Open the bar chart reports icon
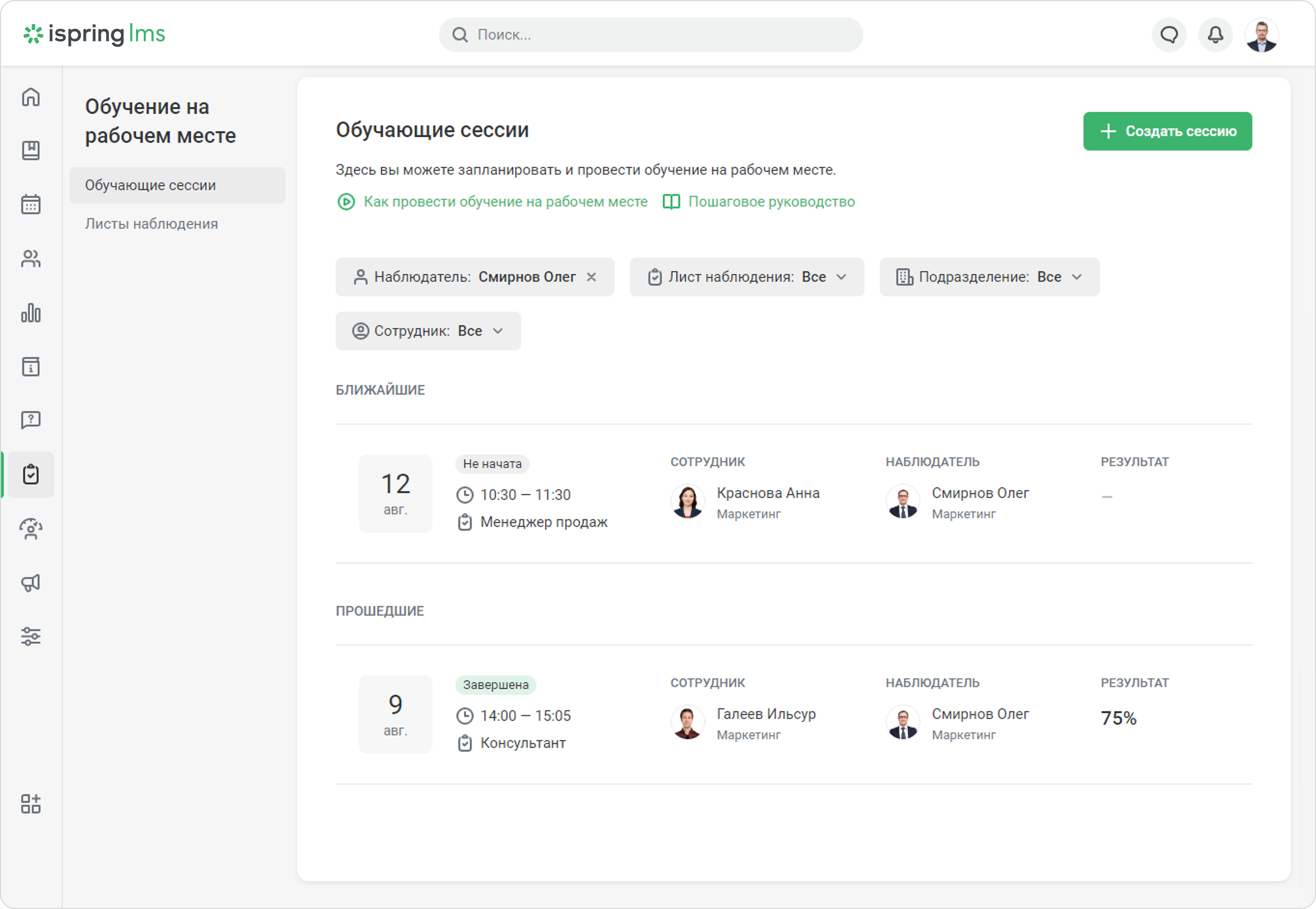Screen dimensions: 1316x909 click(x=31, y=313)
